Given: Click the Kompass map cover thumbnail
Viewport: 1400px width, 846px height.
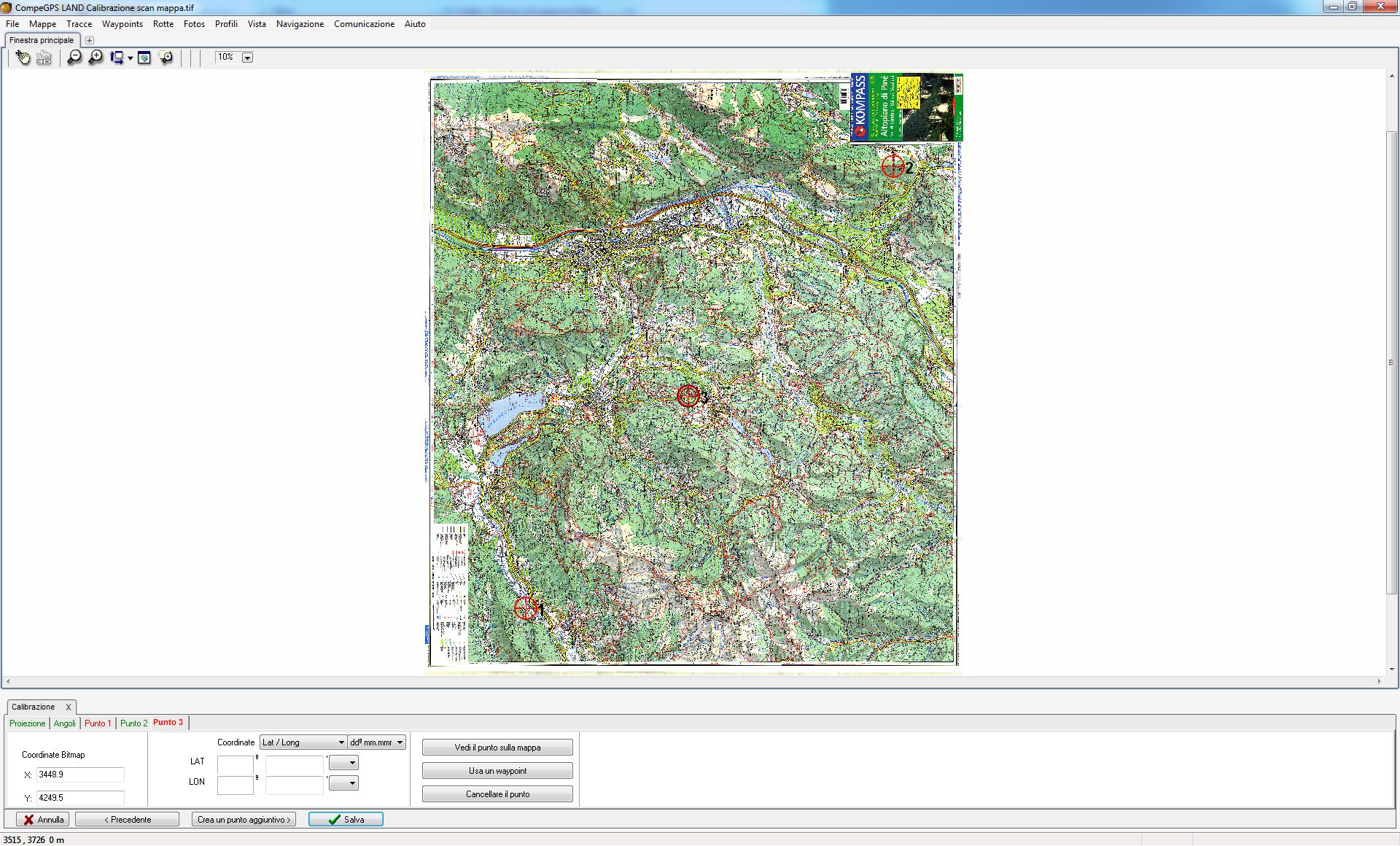Looking at the screenshot, I should [x=907, y=107].
